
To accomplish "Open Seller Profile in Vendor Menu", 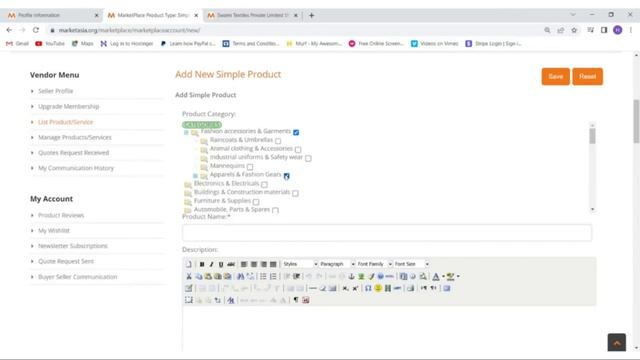I will [56, 91].
